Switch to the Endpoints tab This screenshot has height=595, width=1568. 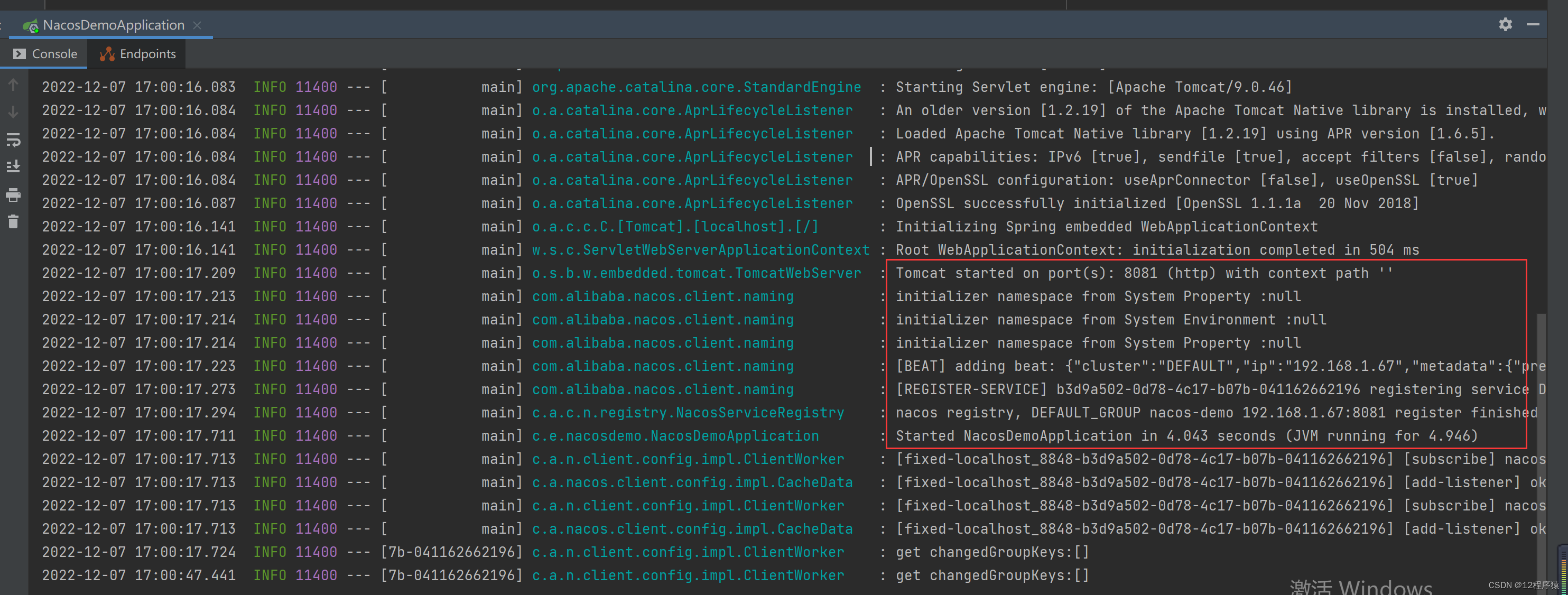coord(137,53)
